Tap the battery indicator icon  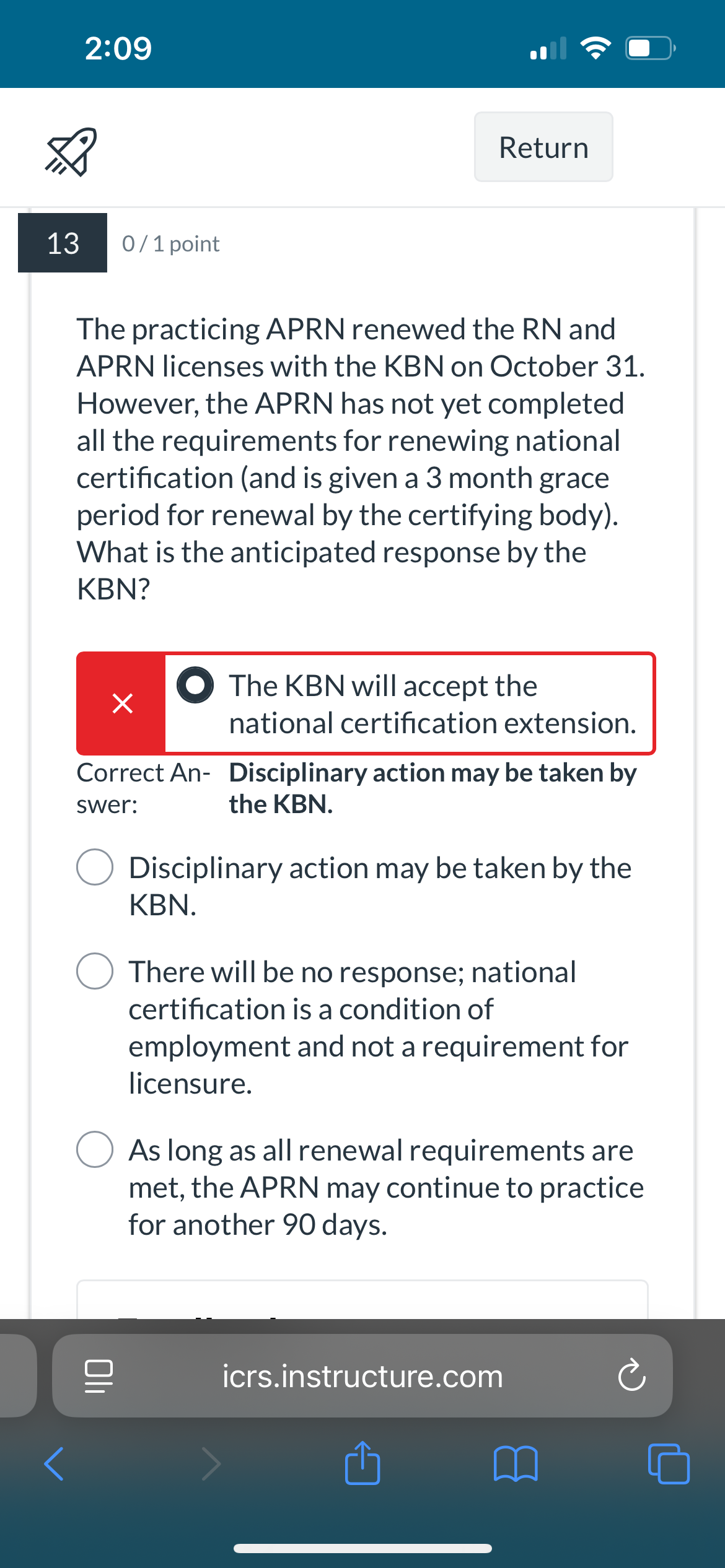(x=650, y=48)
